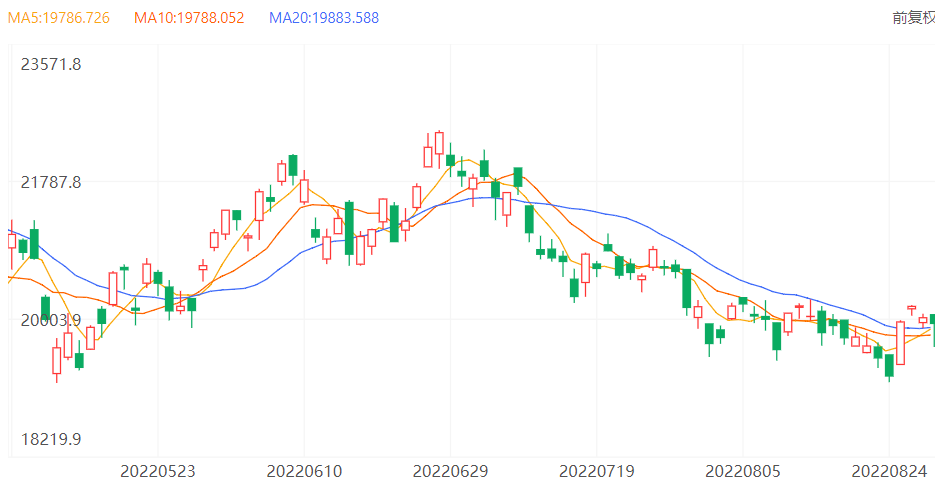The width and height of the screenshot is (935, 487).
Task: Click the MA10 legend value in red
Action: (189, 18)
